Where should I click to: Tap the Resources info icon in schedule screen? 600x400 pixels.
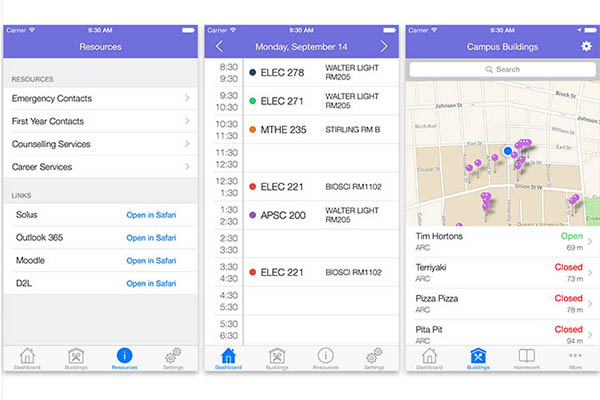click(x=325, y=358)
